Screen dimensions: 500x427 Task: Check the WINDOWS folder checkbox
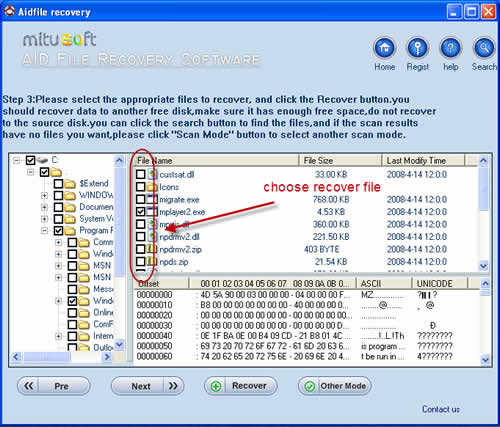point(58,195)
